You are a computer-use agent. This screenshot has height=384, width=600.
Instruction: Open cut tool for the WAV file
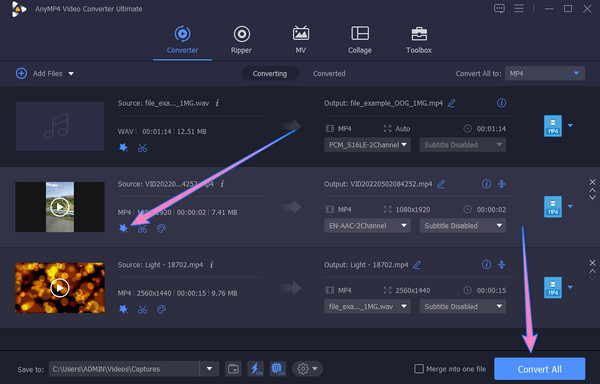pyautogui.click(x=142, y=148)
